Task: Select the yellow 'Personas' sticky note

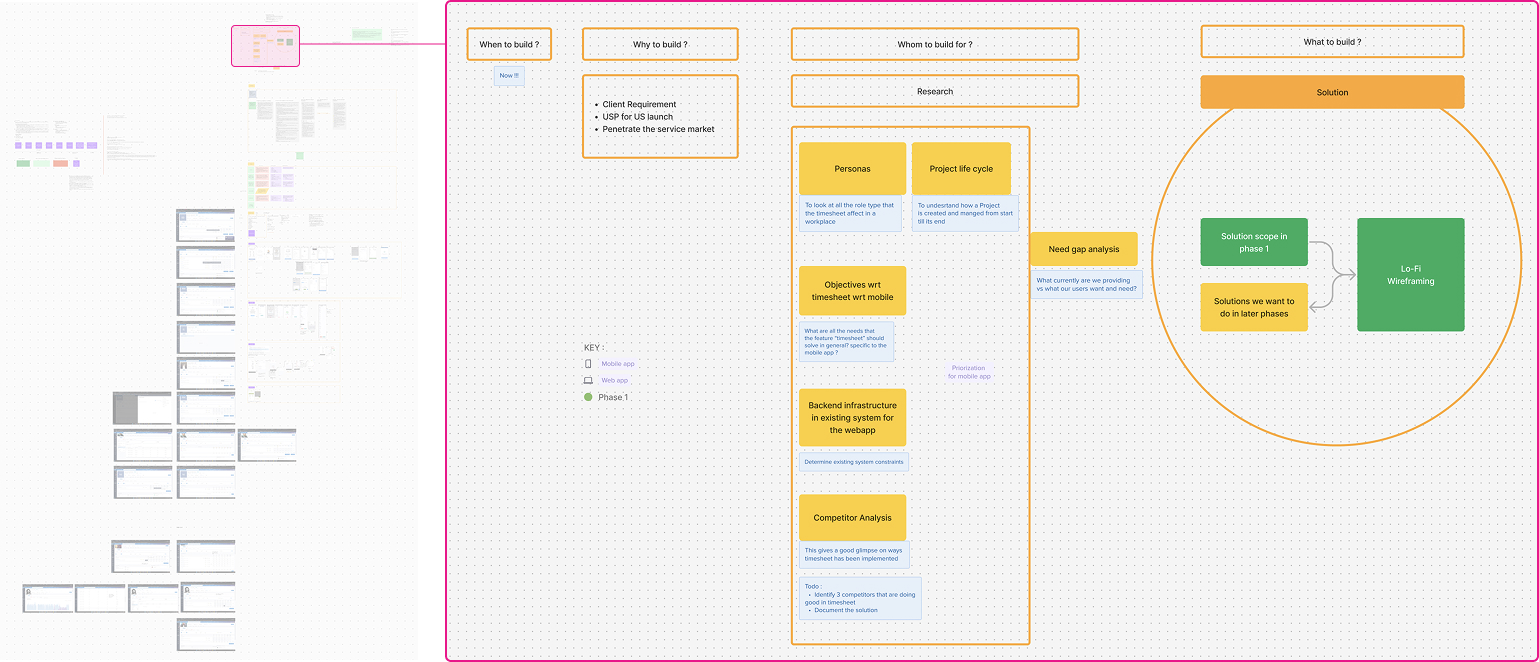Action: [x=851, y=168]
